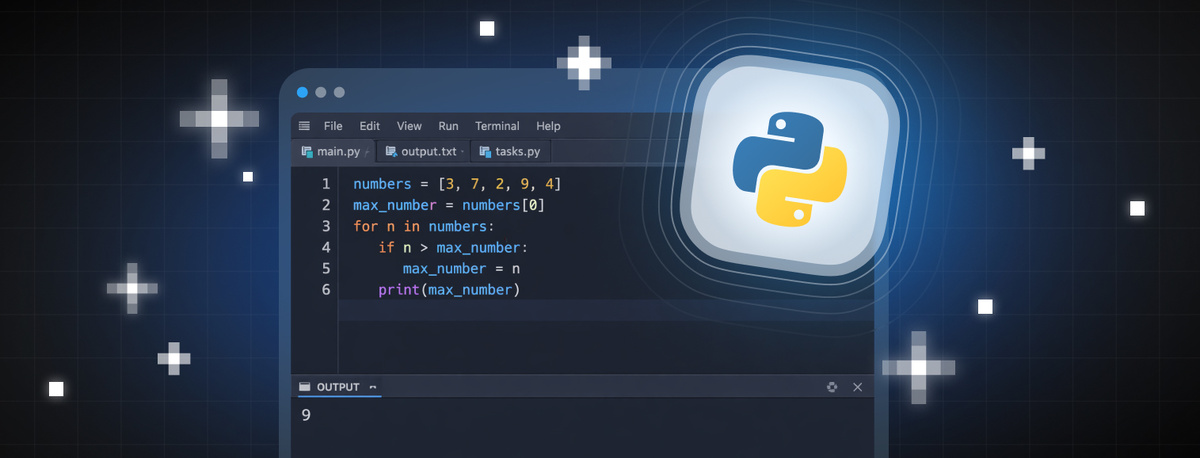Select the OUTPUT panel tab
The image size is (1200, 458).
click(x=338, y=387)
